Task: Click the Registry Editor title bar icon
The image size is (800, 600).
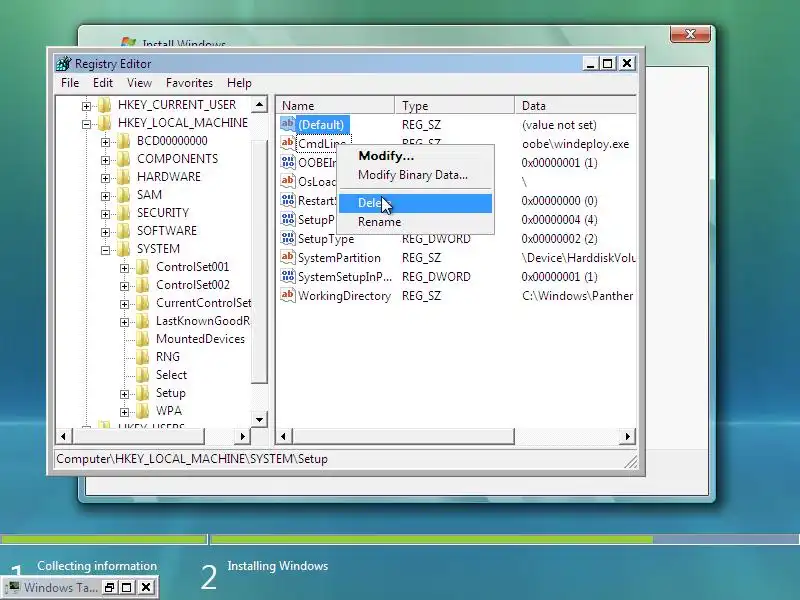Action: (x=64, y=64)
